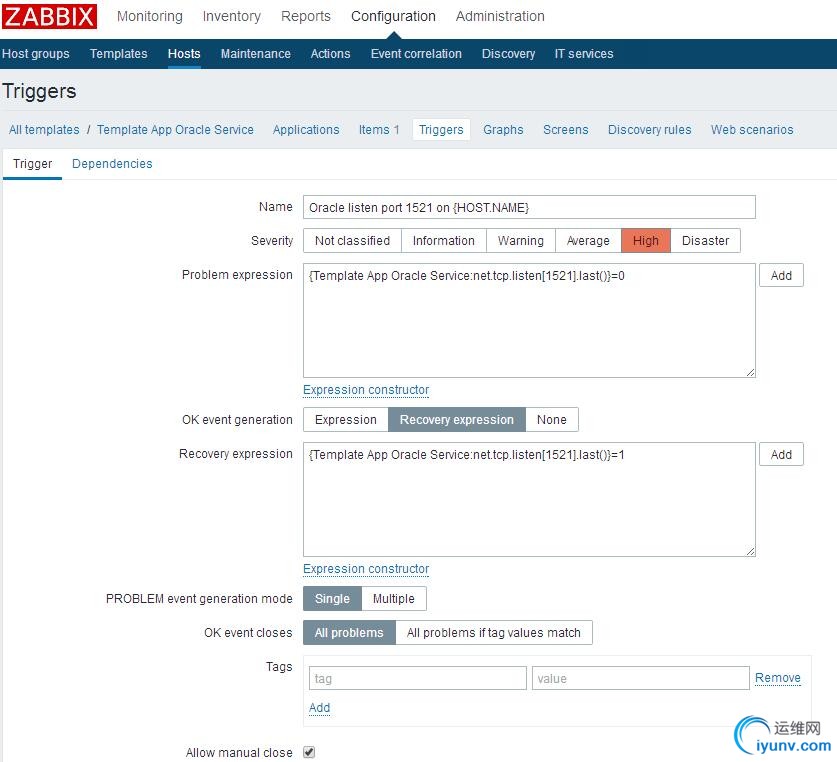Go to Host groups submenu
This screenshot has height=762, width=837.
(x=36, y=53)
